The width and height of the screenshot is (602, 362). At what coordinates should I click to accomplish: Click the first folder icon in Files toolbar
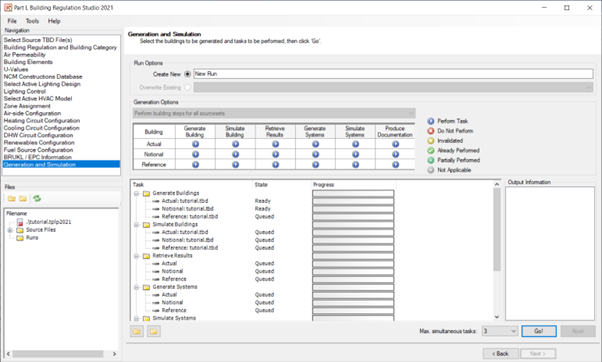click(x=12, y=198)
